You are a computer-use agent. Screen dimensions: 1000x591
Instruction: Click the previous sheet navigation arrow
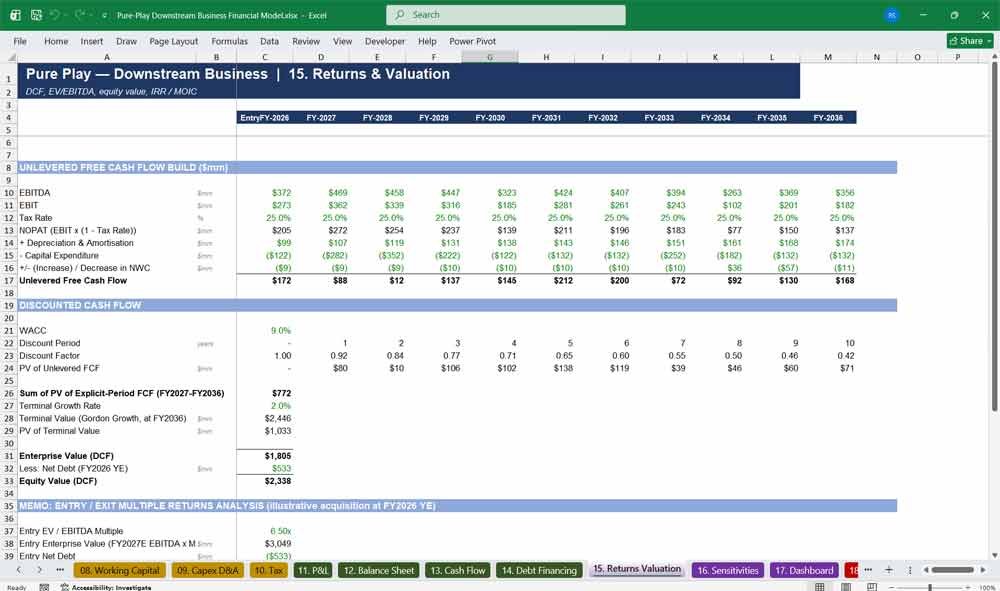(x=19, y=570)
